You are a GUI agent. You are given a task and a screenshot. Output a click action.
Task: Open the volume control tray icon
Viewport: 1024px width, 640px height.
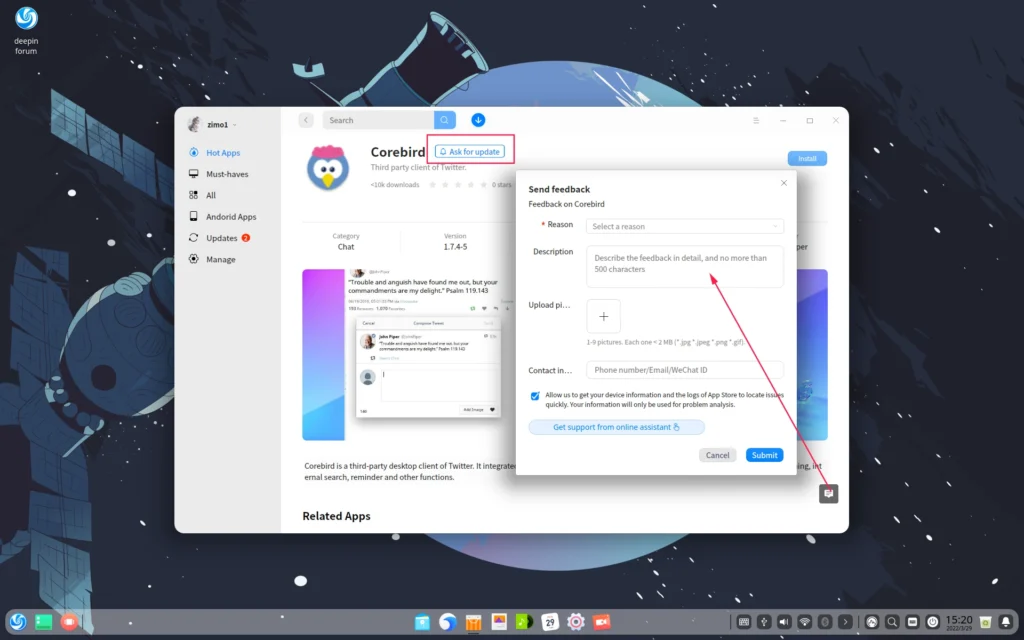(784, 622)
